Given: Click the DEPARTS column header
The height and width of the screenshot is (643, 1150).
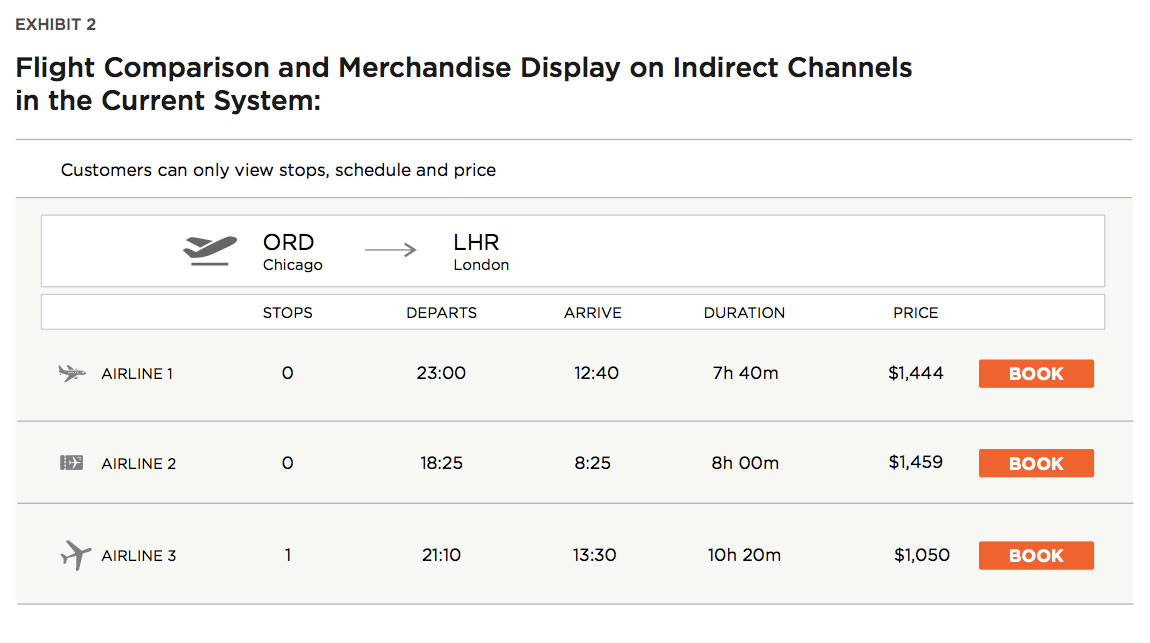Looking at the screenshot, I should [442, 313].
